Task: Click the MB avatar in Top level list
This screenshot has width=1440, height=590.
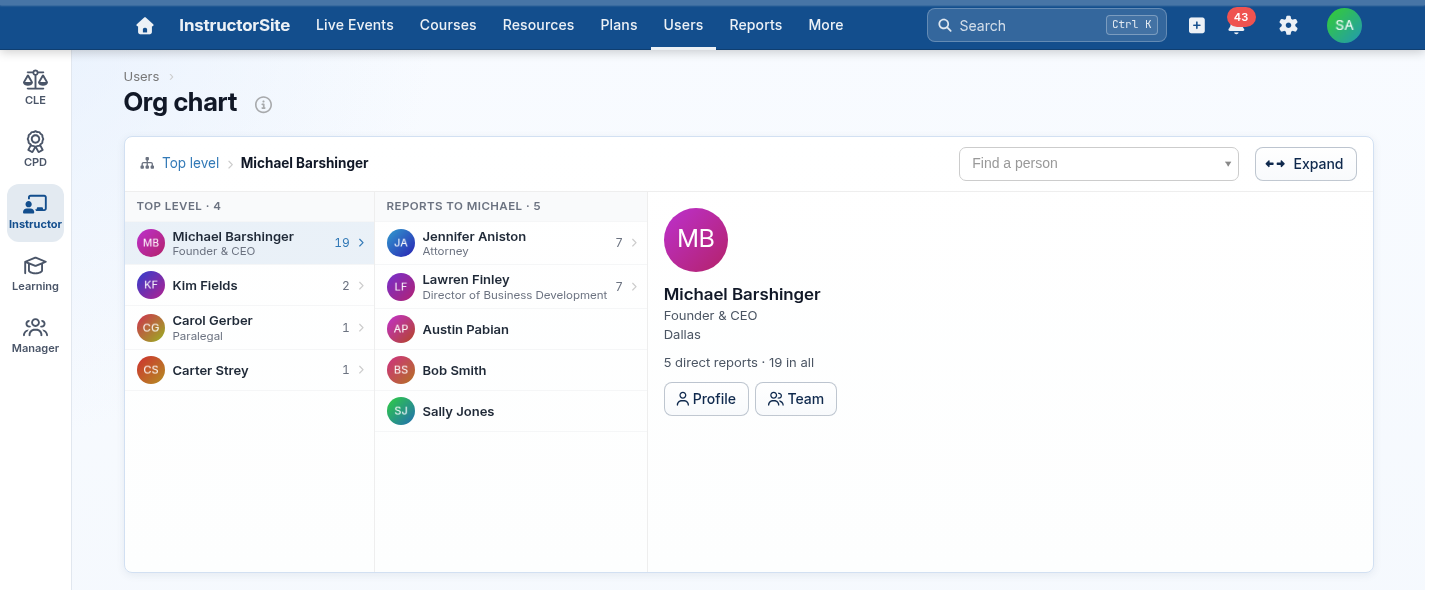Action: (x=151, y=243)
